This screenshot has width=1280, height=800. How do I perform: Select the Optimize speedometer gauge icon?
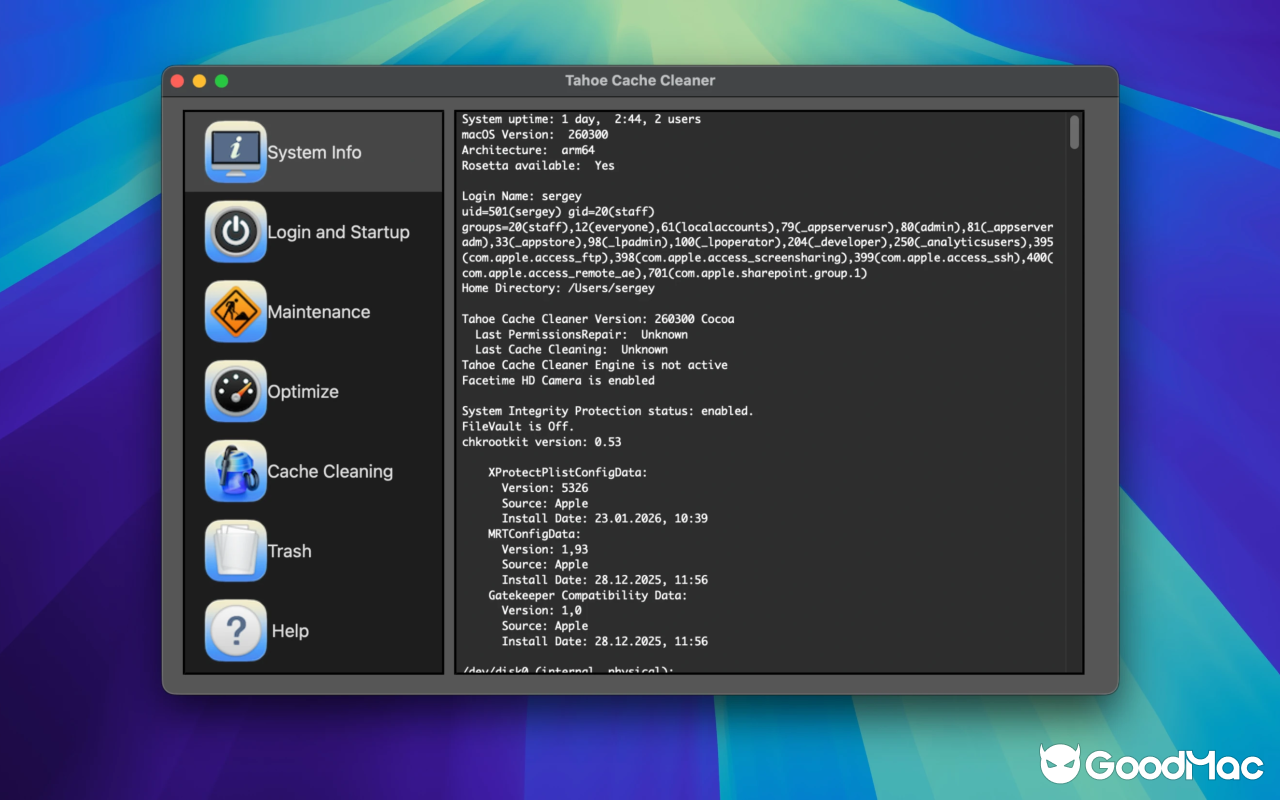[235, 391]
